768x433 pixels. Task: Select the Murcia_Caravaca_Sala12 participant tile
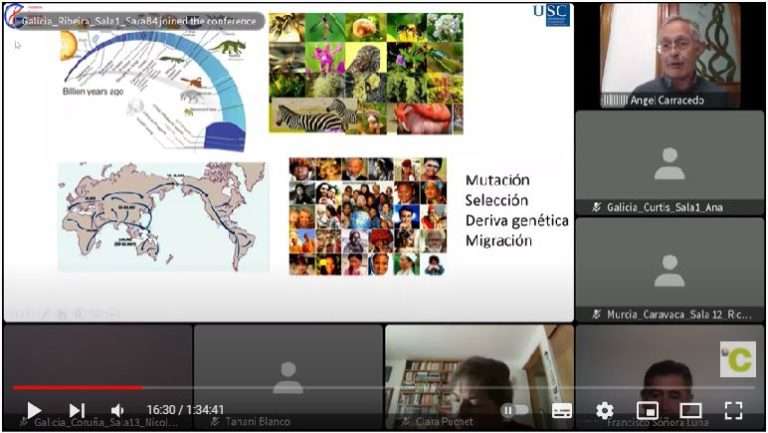pyautogui.click(x=669, y=268)
